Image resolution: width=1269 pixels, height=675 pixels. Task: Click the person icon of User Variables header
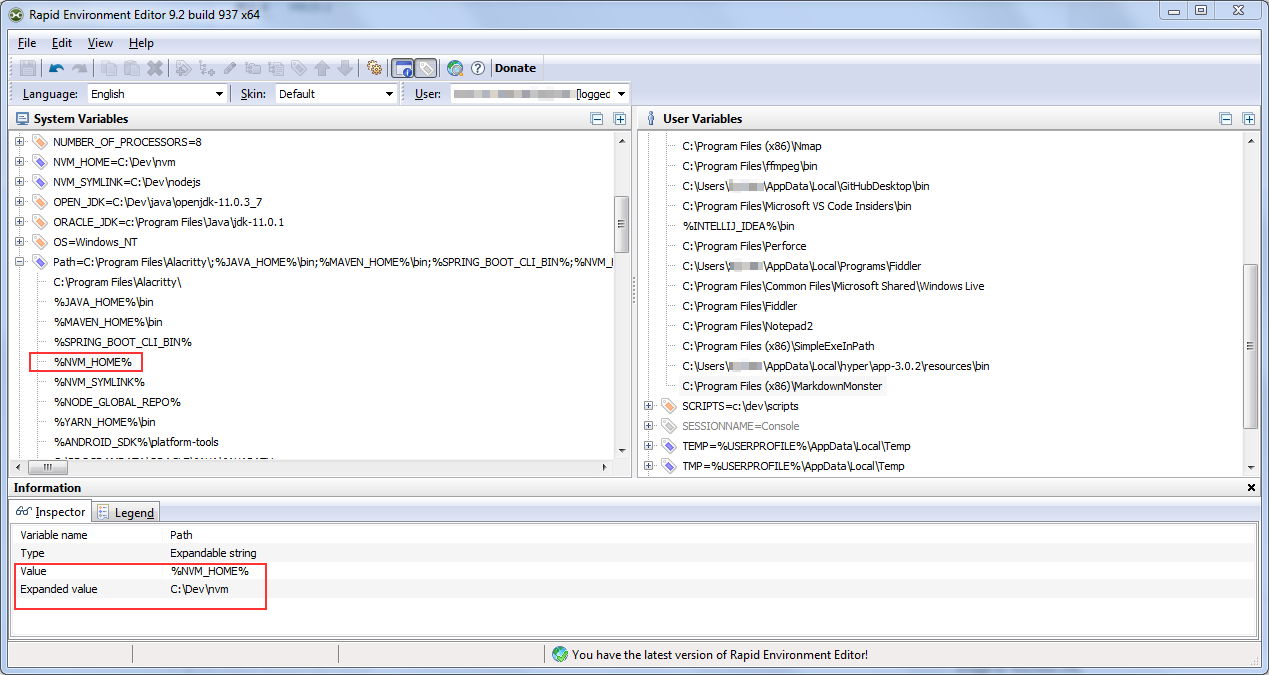tap(651, 118)
